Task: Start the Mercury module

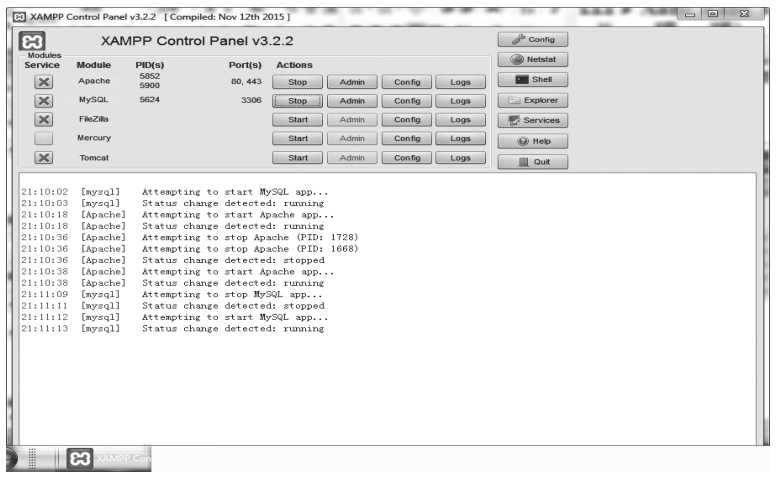Action: (x=297, y=139)
